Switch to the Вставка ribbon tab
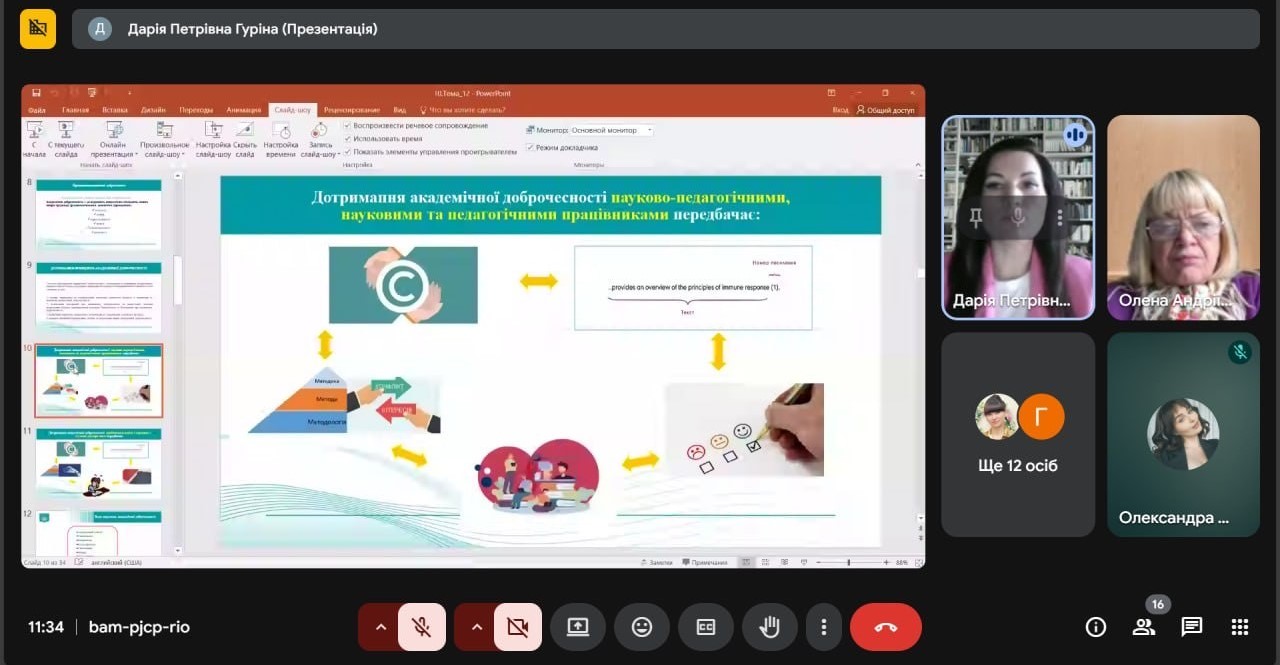1280x665 pixels. [x=115, y=110]
